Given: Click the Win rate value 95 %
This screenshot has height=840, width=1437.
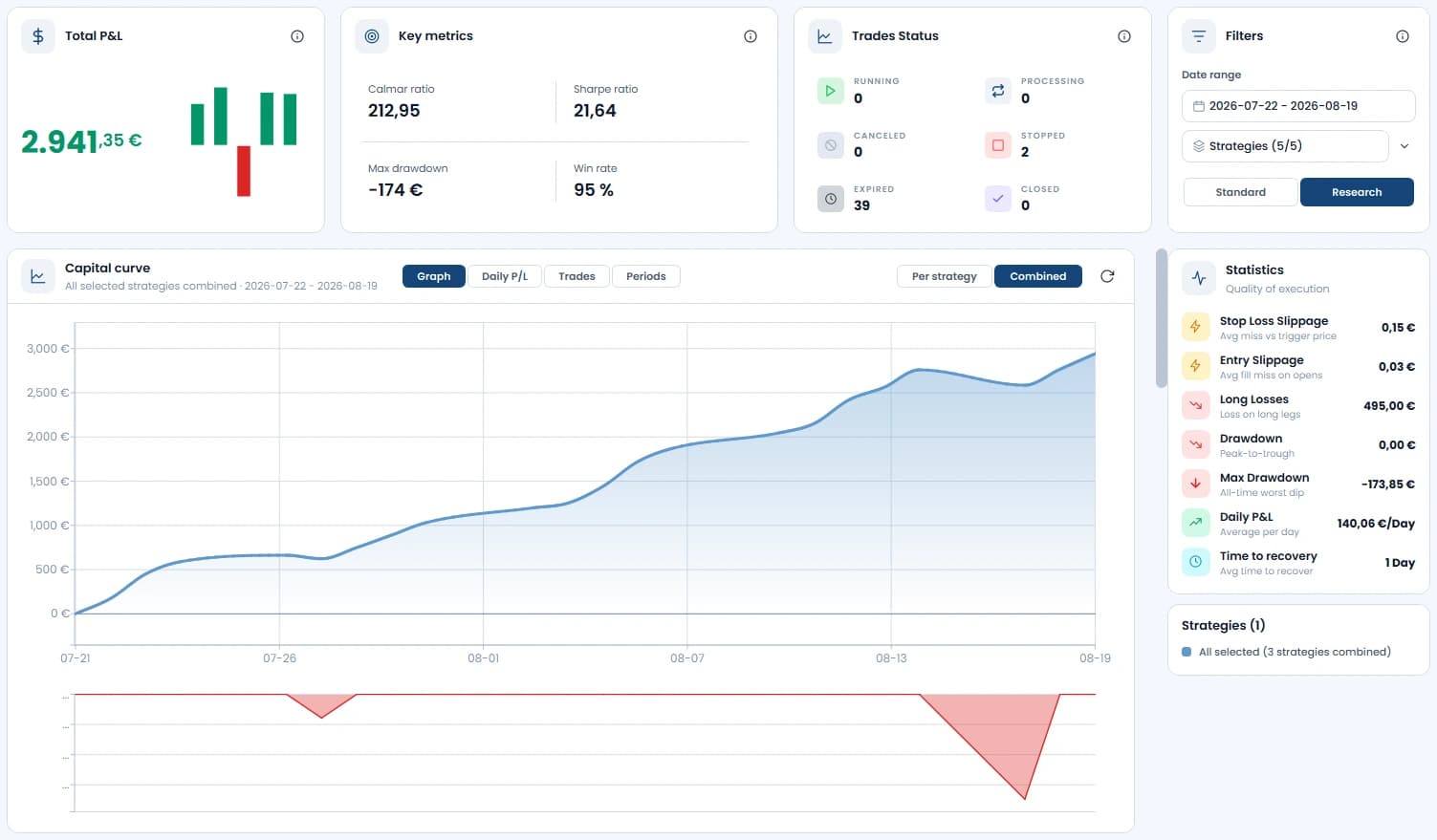Looking at the screenshot, I should click(594, 190).
